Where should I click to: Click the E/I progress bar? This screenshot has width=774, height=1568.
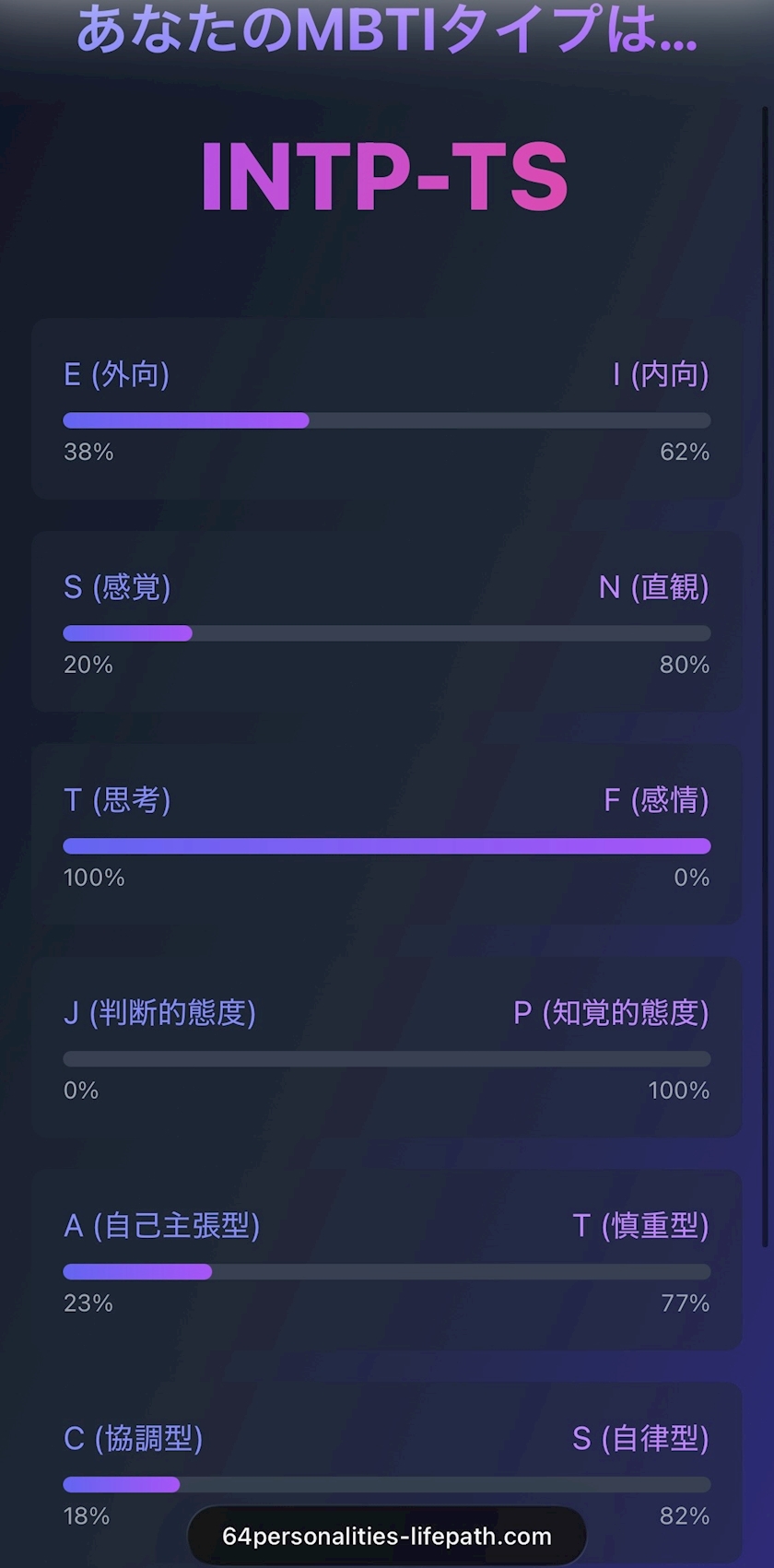387,420
